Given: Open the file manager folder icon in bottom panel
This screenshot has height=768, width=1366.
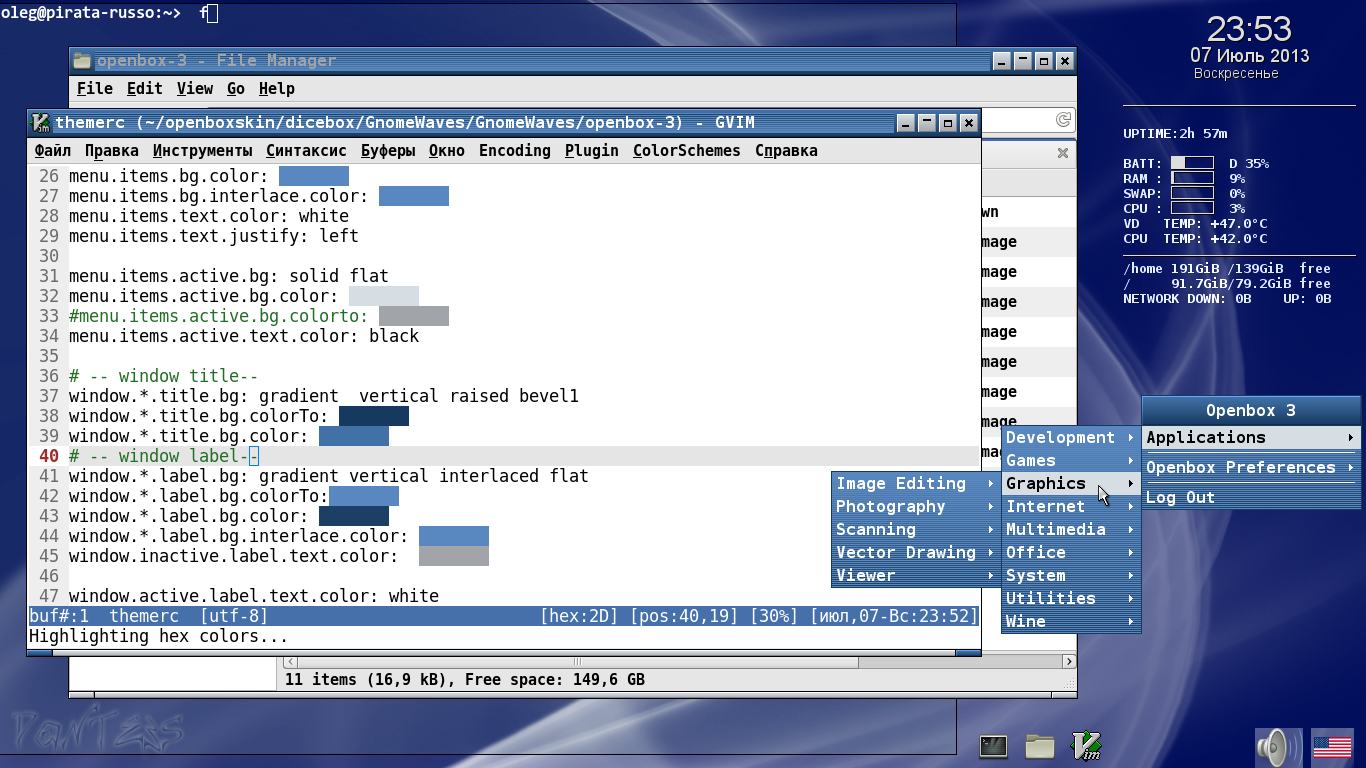Looking at the screenshot, I should click(1040, 746).
